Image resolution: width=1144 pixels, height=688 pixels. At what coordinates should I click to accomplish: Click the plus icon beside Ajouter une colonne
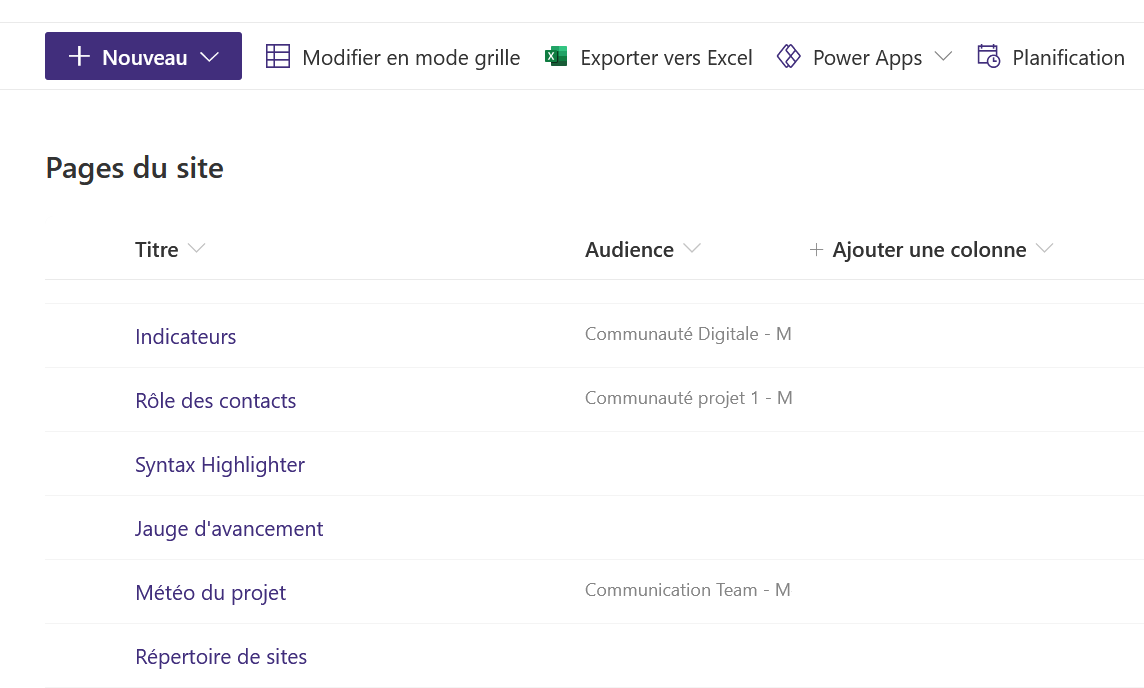[816, 250]
